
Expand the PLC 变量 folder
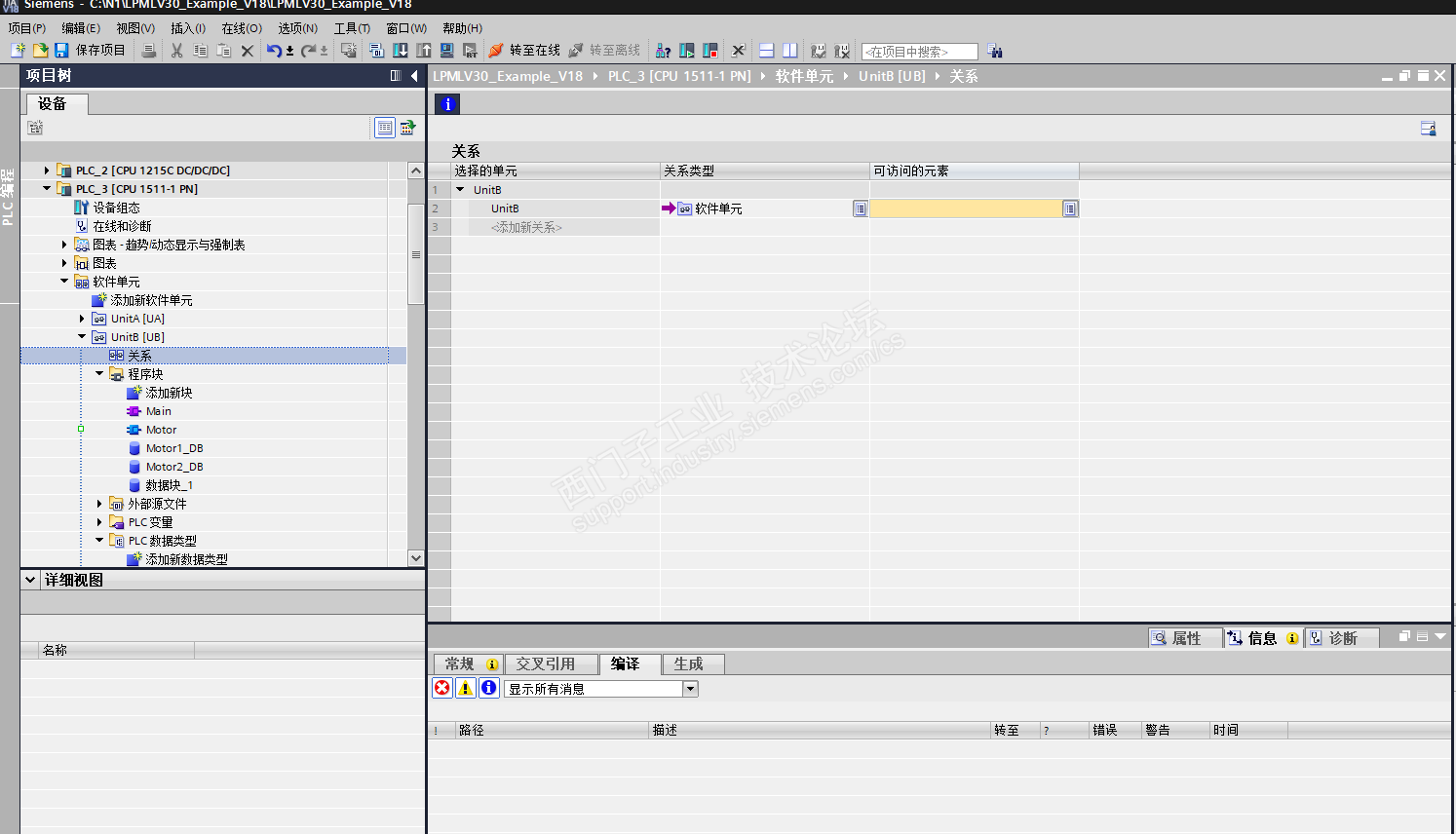tap(99, 522)
